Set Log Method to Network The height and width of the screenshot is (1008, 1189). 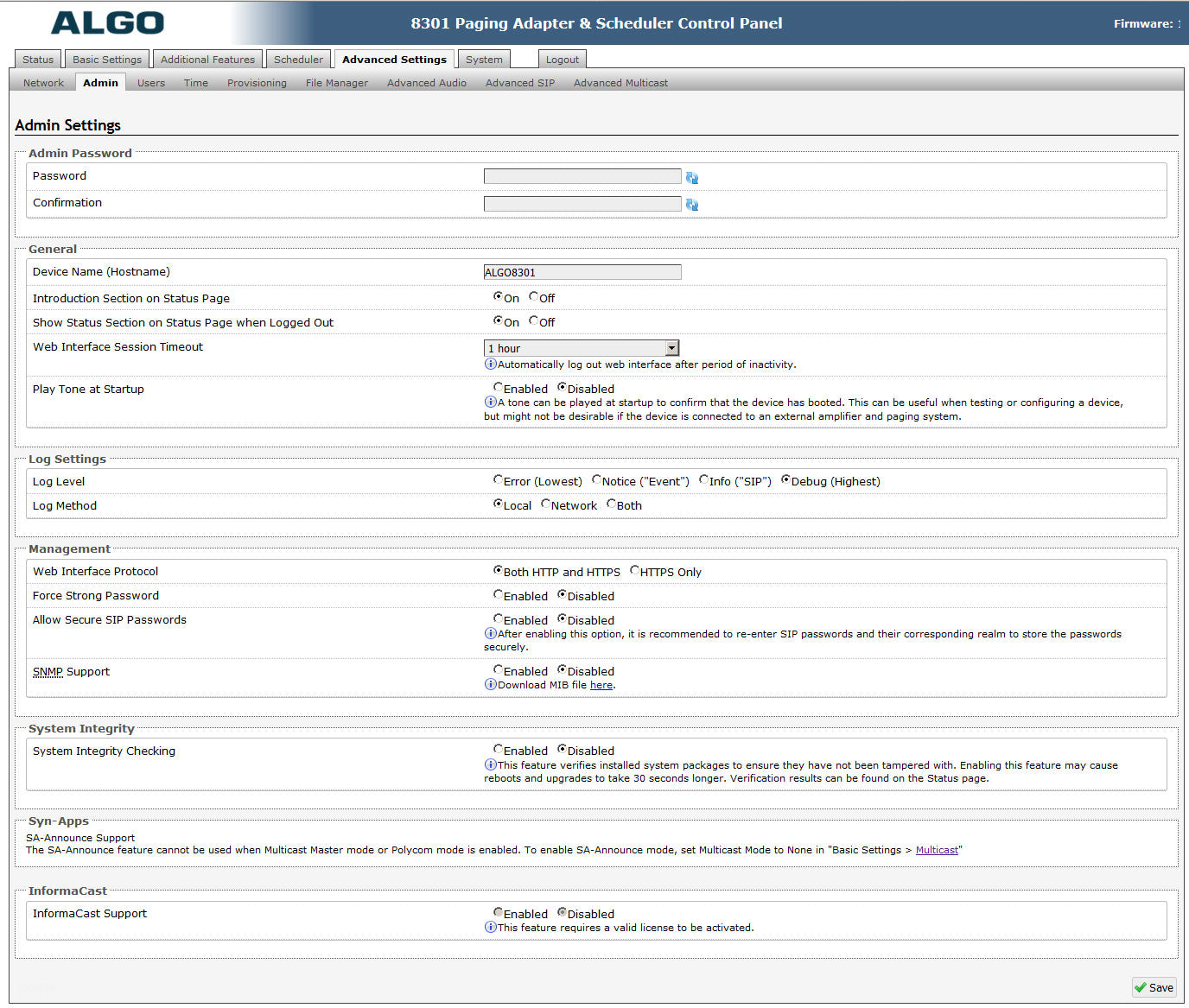(x=544, y=504)
